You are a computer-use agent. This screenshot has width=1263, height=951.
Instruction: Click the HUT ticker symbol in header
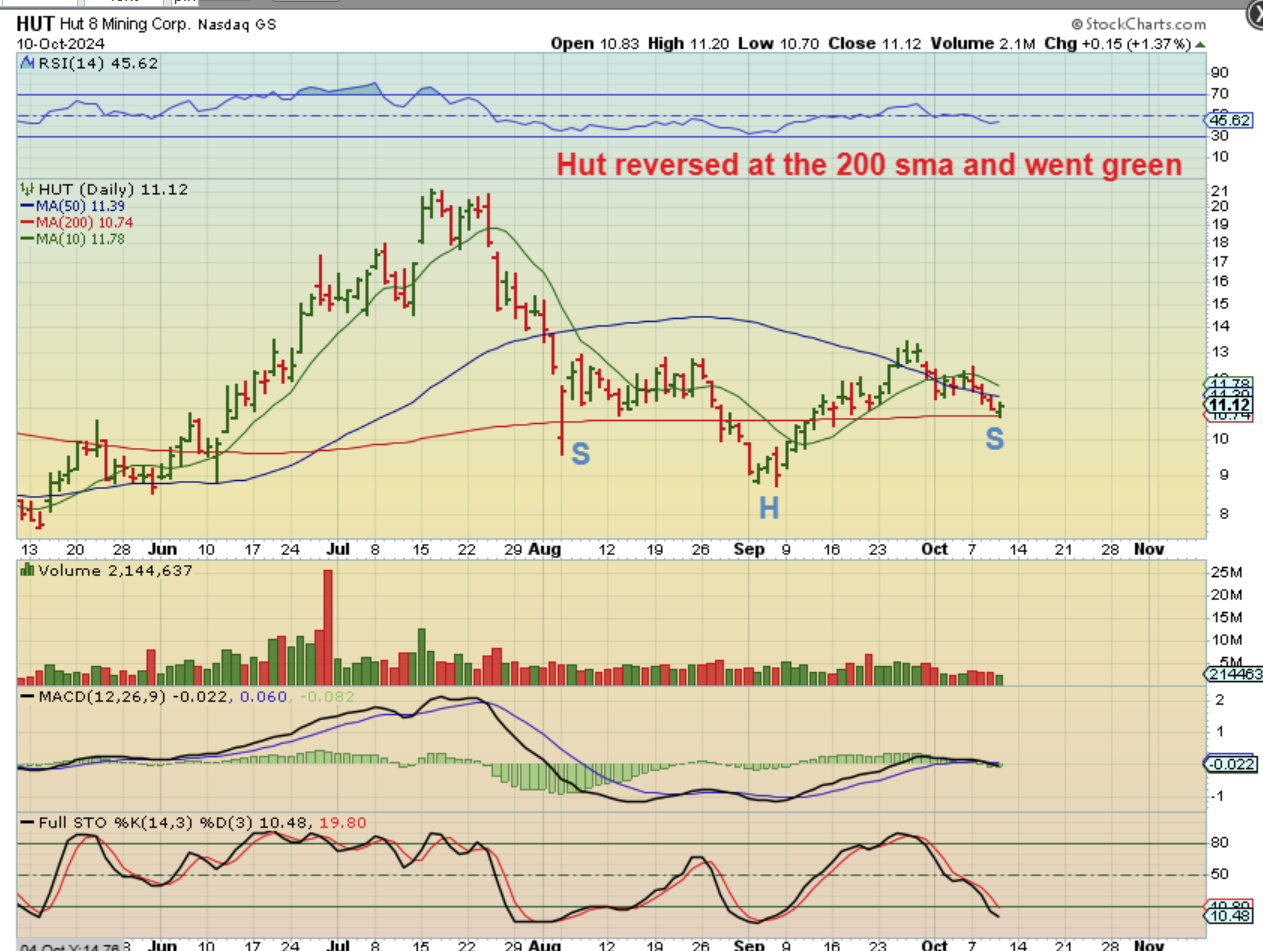[x=36, y=23]
